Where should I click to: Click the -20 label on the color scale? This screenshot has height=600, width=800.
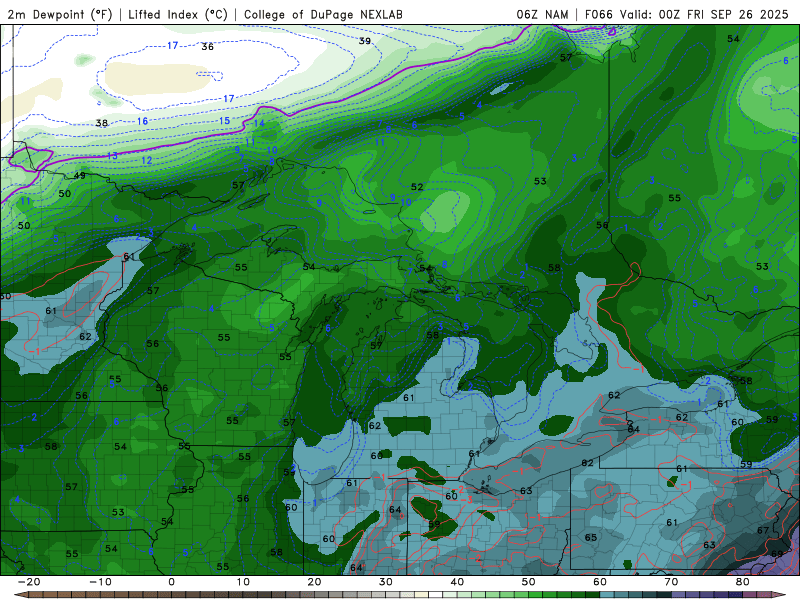(29, 582)
